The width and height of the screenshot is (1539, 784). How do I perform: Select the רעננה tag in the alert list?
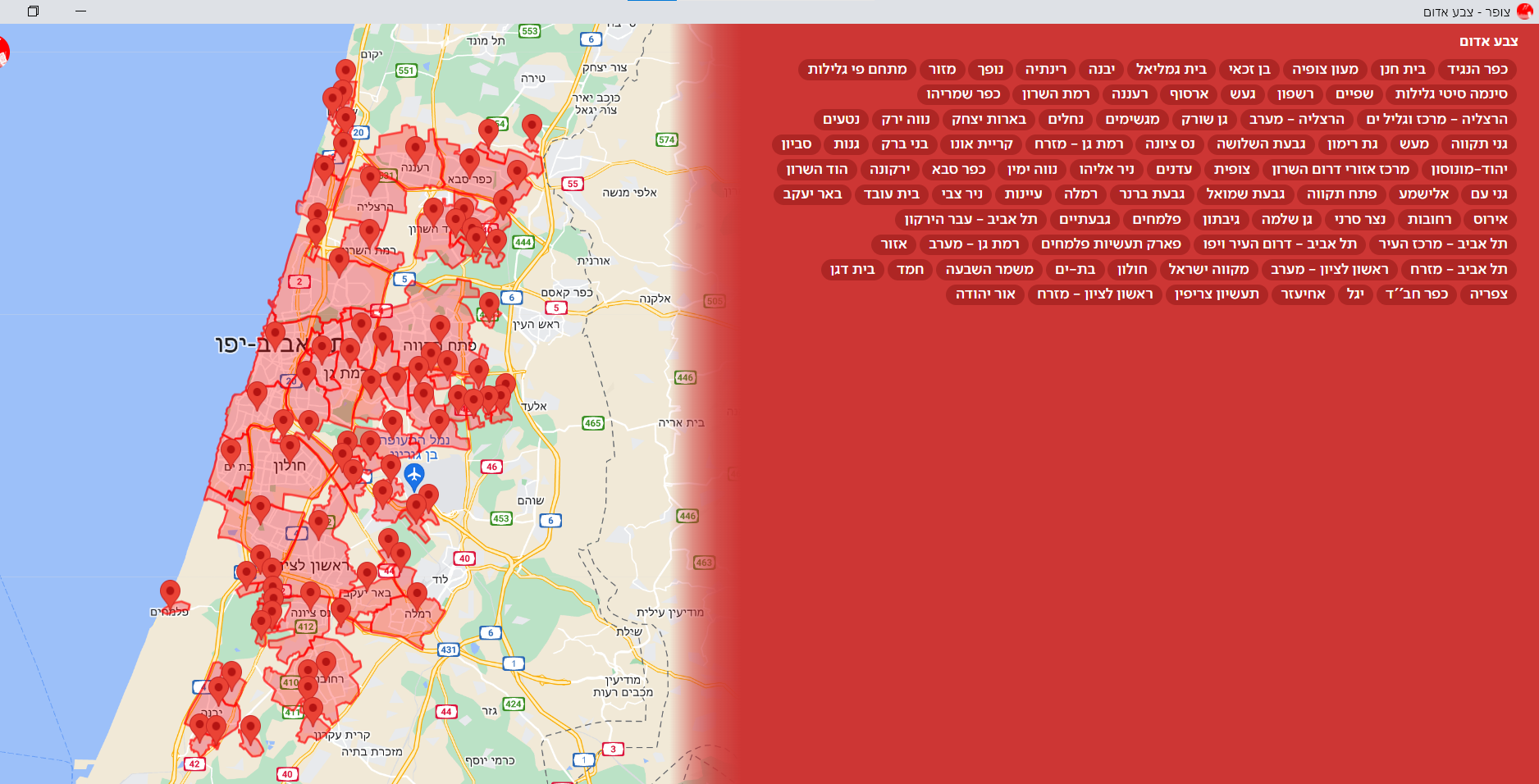tap(1130, 94)
